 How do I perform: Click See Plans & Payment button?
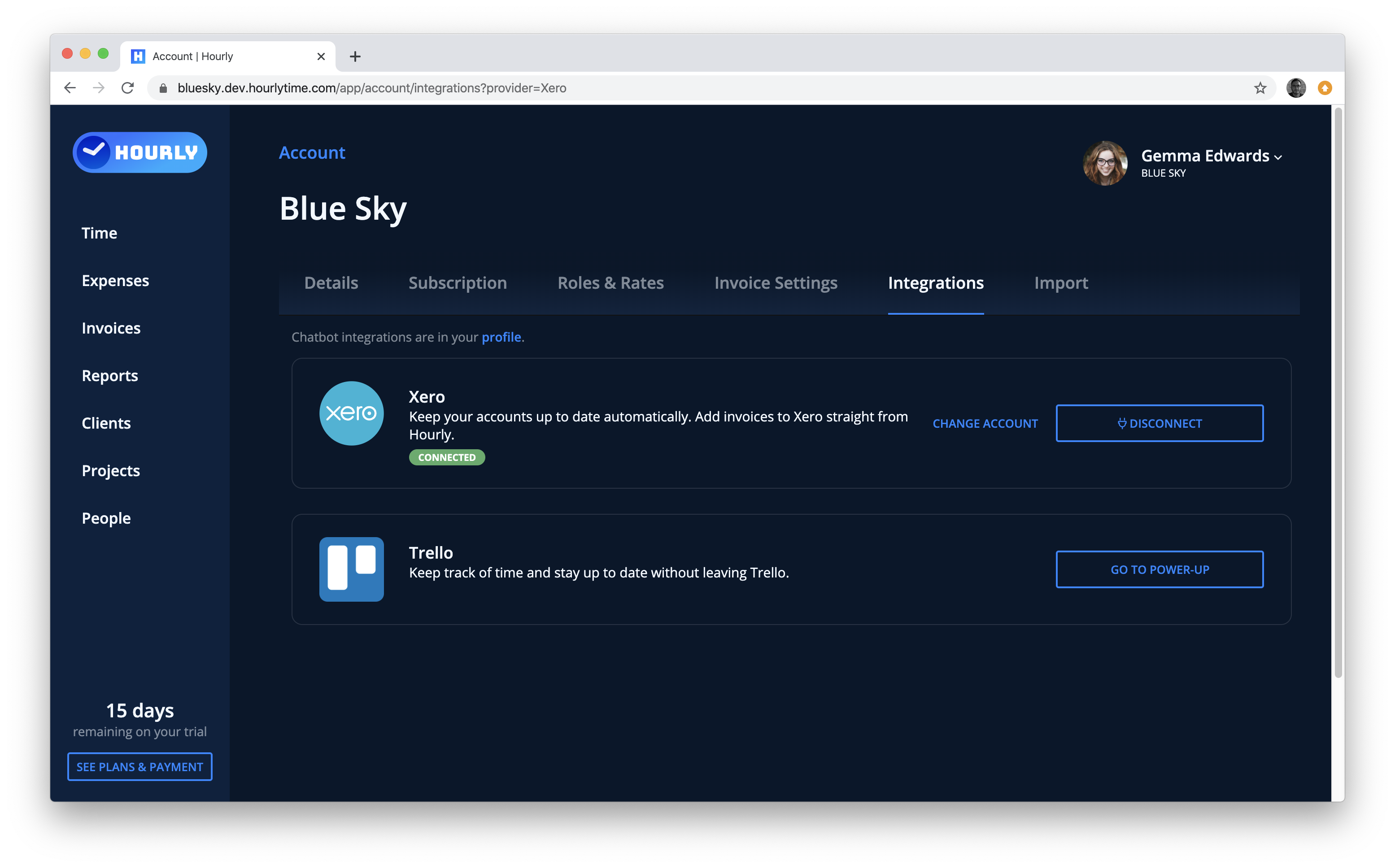click(139, 767)
